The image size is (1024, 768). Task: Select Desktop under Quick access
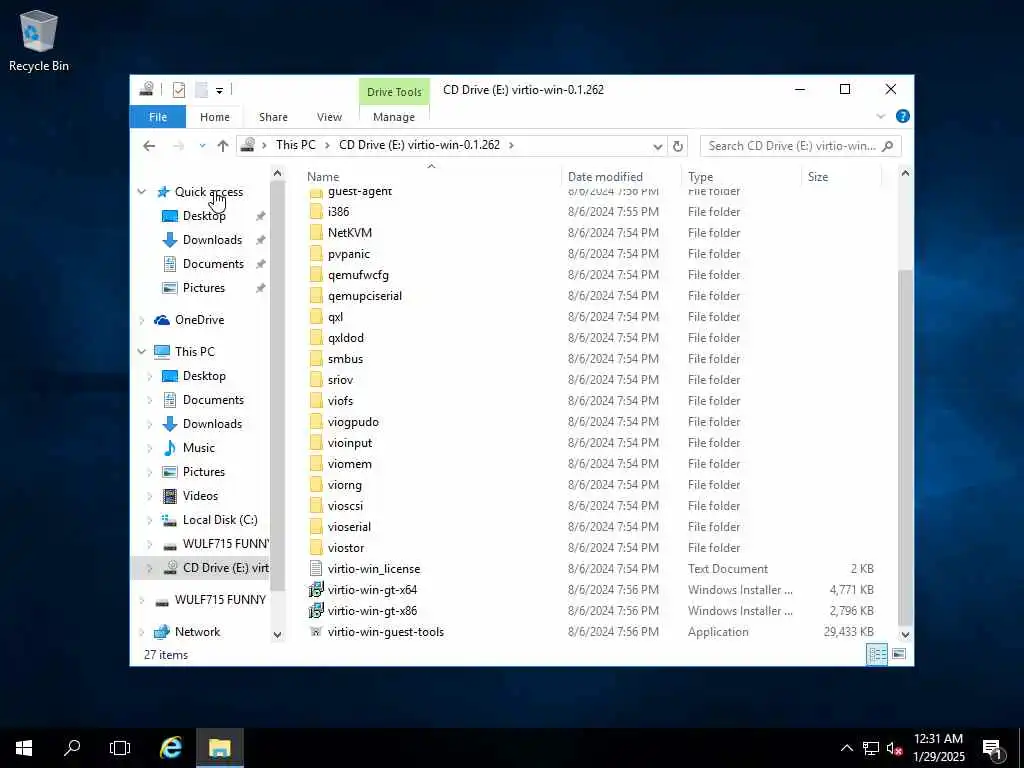pyautogui.click(x=204, y=216)
